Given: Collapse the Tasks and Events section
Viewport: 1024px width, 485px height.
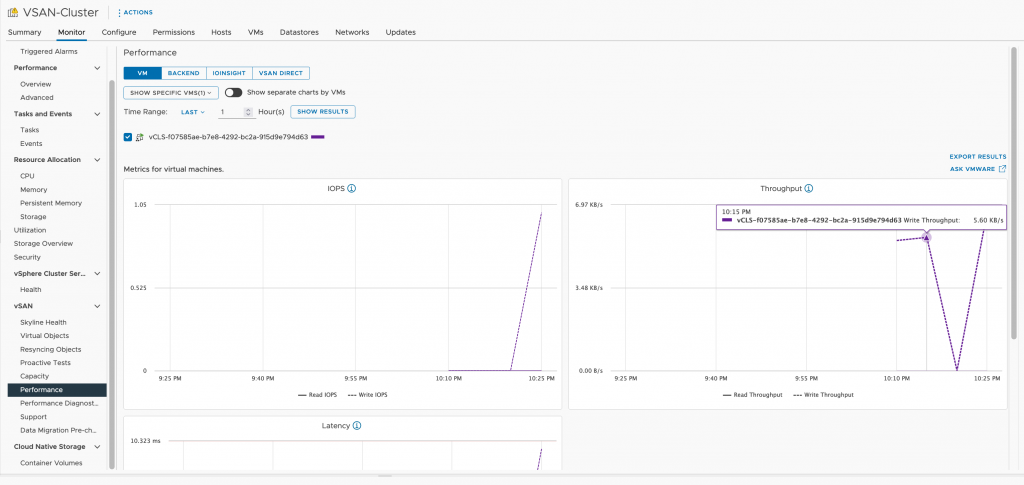Looking at the screenshot, I should (x=97, y=114).
